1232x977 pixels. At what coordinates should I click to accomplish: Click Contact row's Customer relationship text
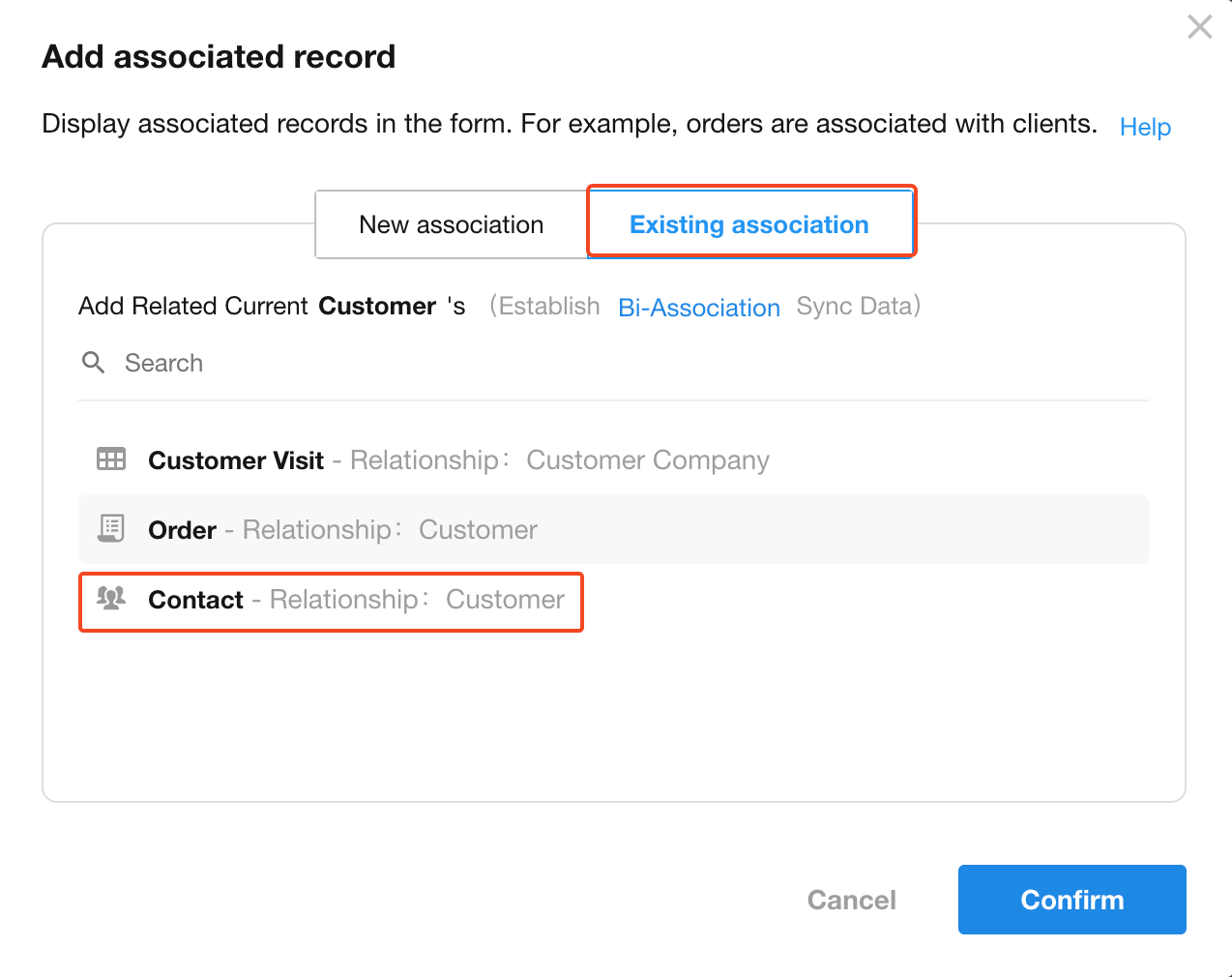click(x=505, y=600)
